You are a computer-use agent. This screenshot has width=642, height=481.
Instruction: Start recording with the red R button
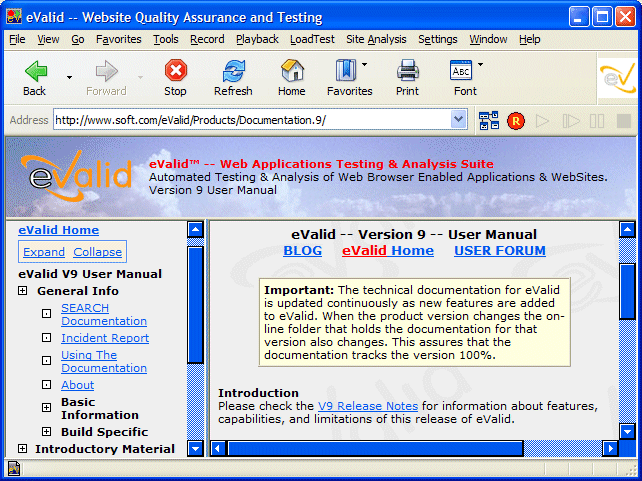point(516,121)
